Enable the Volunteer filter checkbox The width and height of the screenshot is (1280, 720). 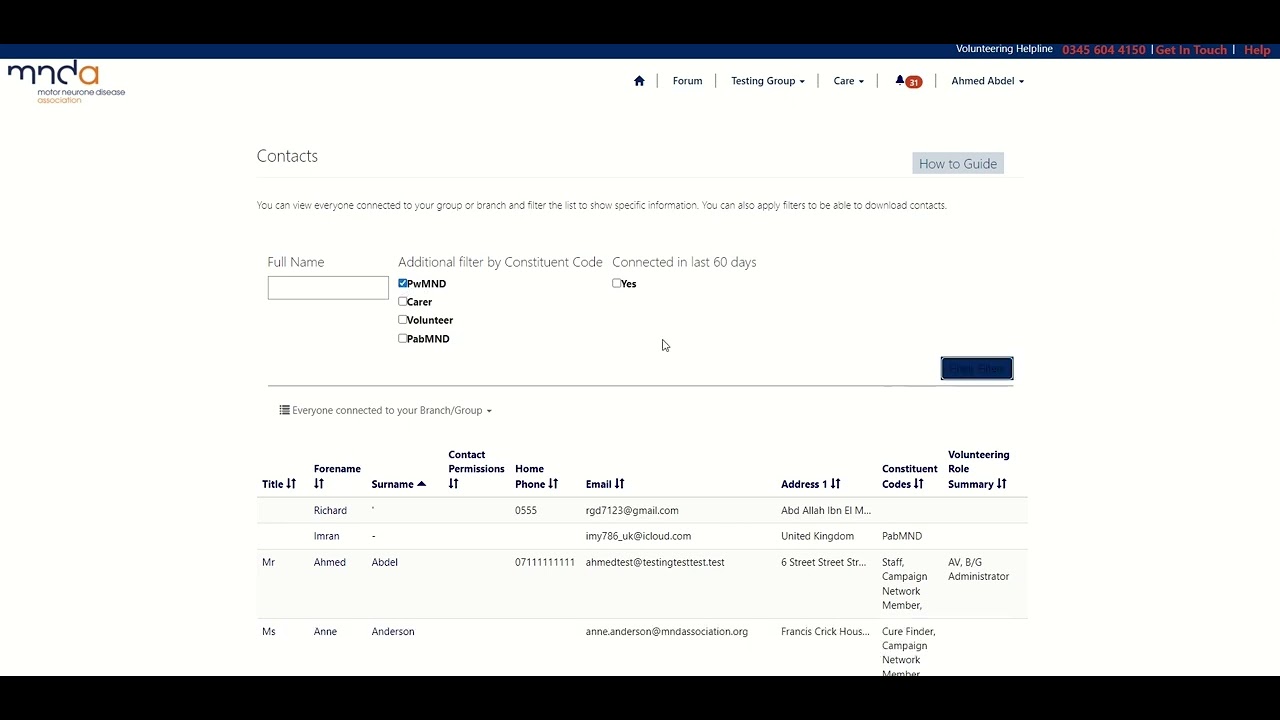point(403,319)
